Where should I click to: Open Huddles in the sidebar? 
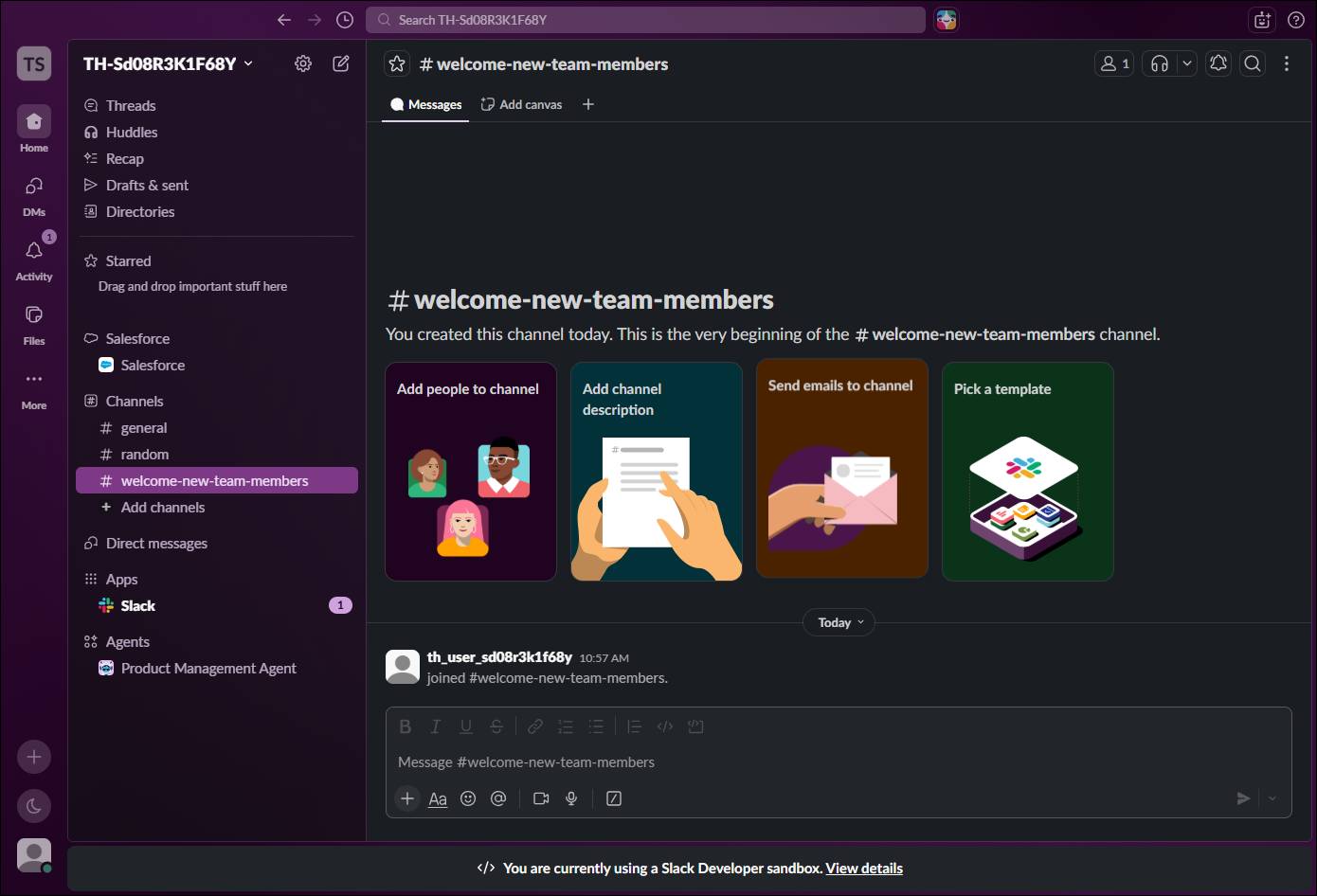click(x=217, y=132)
